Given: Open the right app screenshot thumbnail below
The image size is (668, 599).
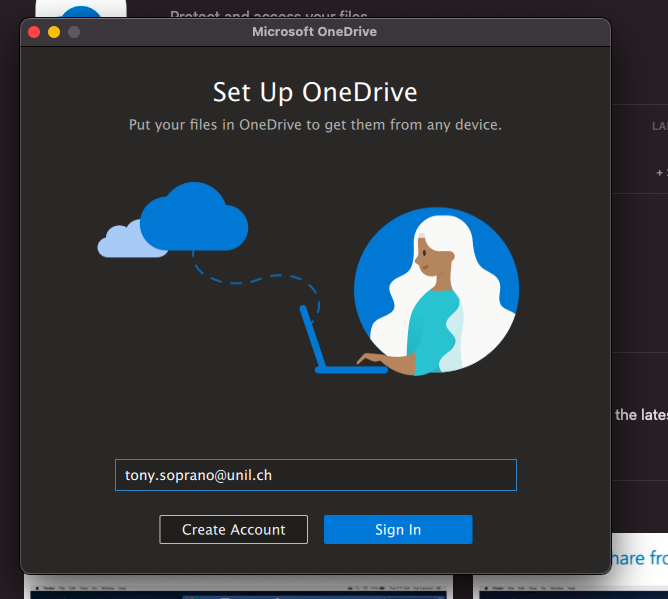Looking at the screenshot, I should [570, 588].
